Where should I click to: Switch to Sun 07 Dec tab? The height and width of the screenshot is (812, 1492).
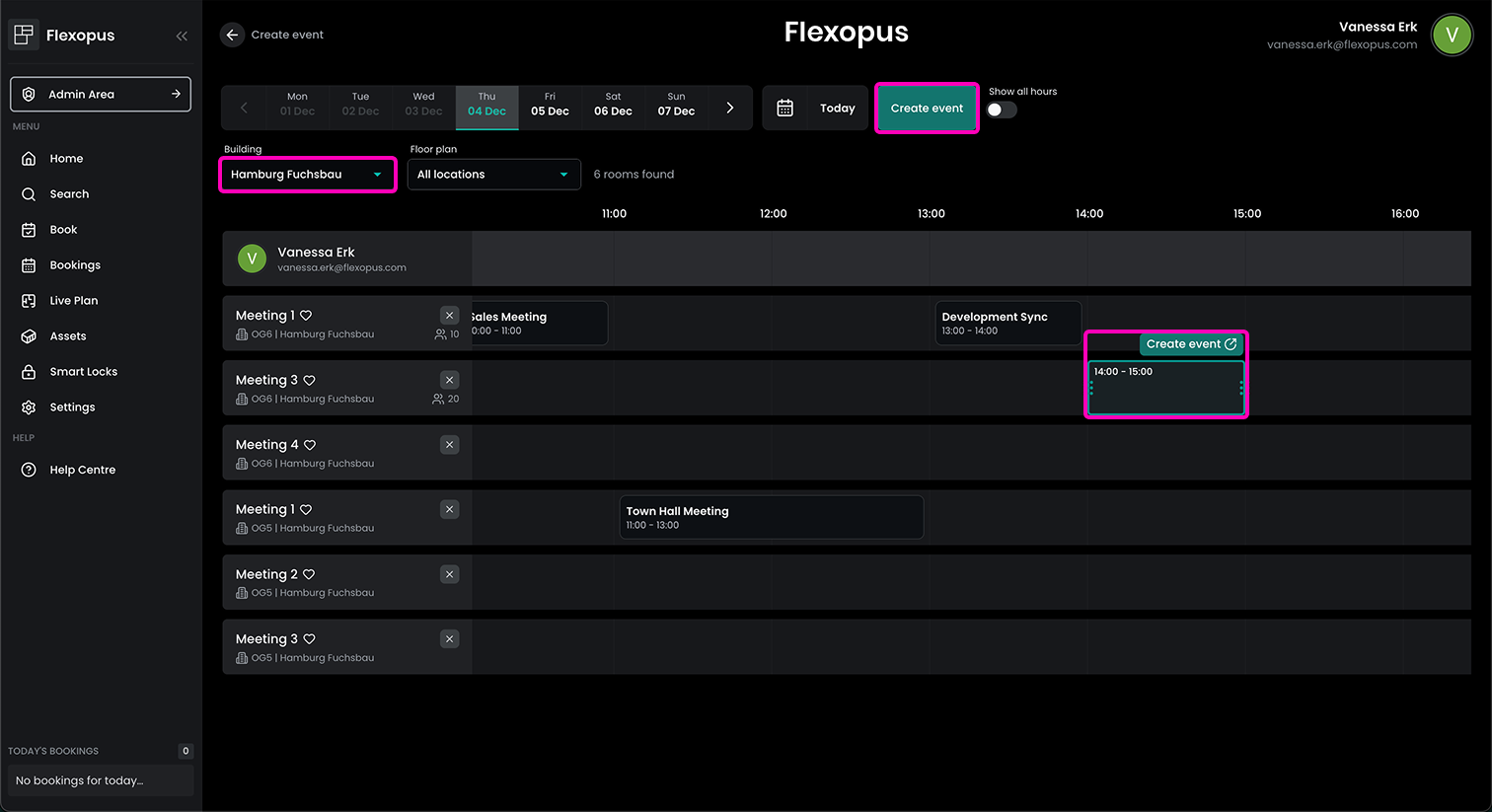(x=676, y=105)
